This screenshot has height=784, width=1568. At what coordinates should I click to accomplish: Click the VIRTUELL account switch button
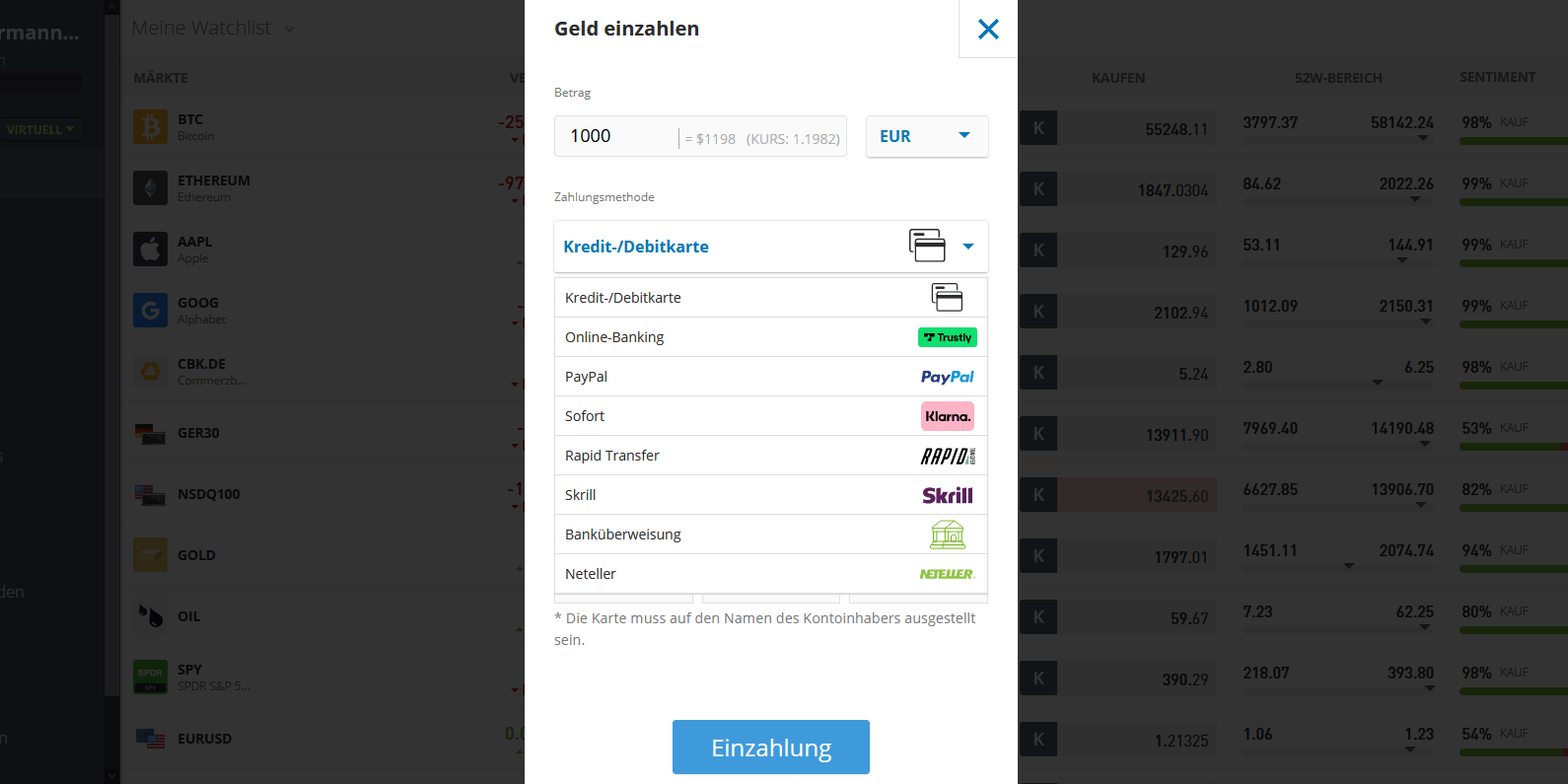40,129
